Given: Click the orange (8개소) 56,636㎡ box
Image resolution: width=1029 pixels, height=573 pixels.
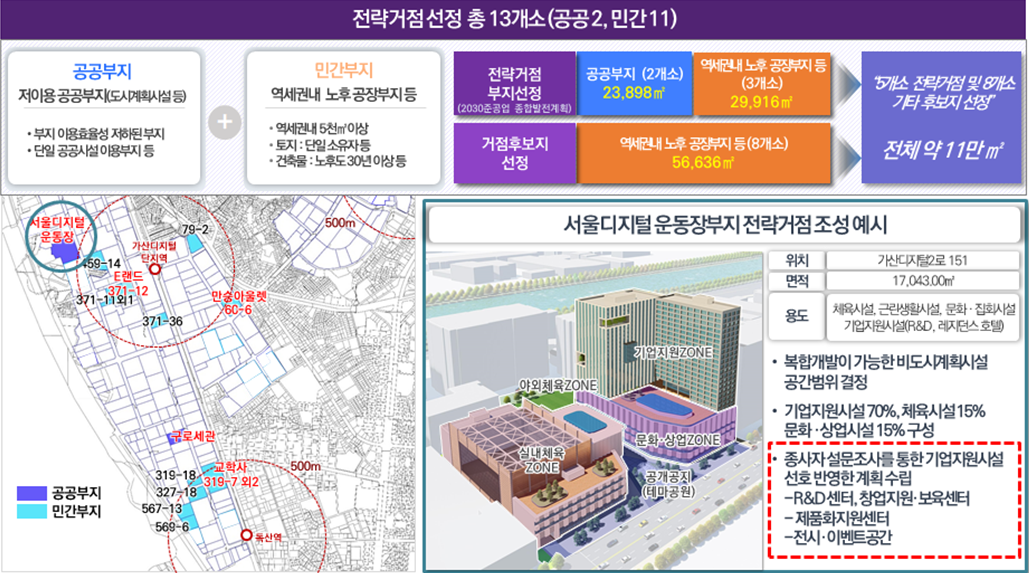Looking at the screenshot, I should (x=704, y=153).
